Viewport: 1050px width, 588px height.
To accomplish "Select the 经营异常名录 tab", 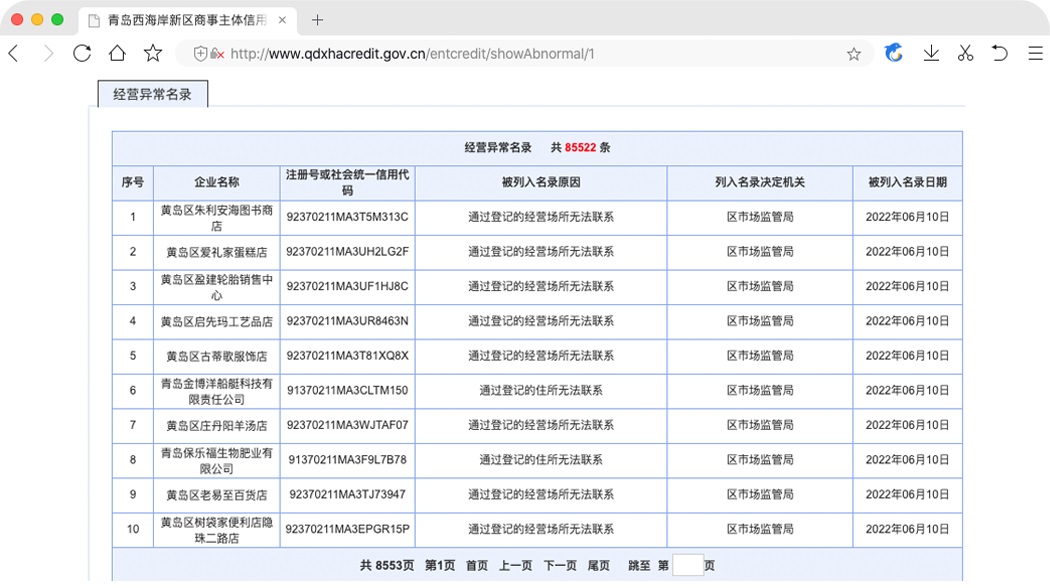I will pyautogui.click(x=152, y=94).
